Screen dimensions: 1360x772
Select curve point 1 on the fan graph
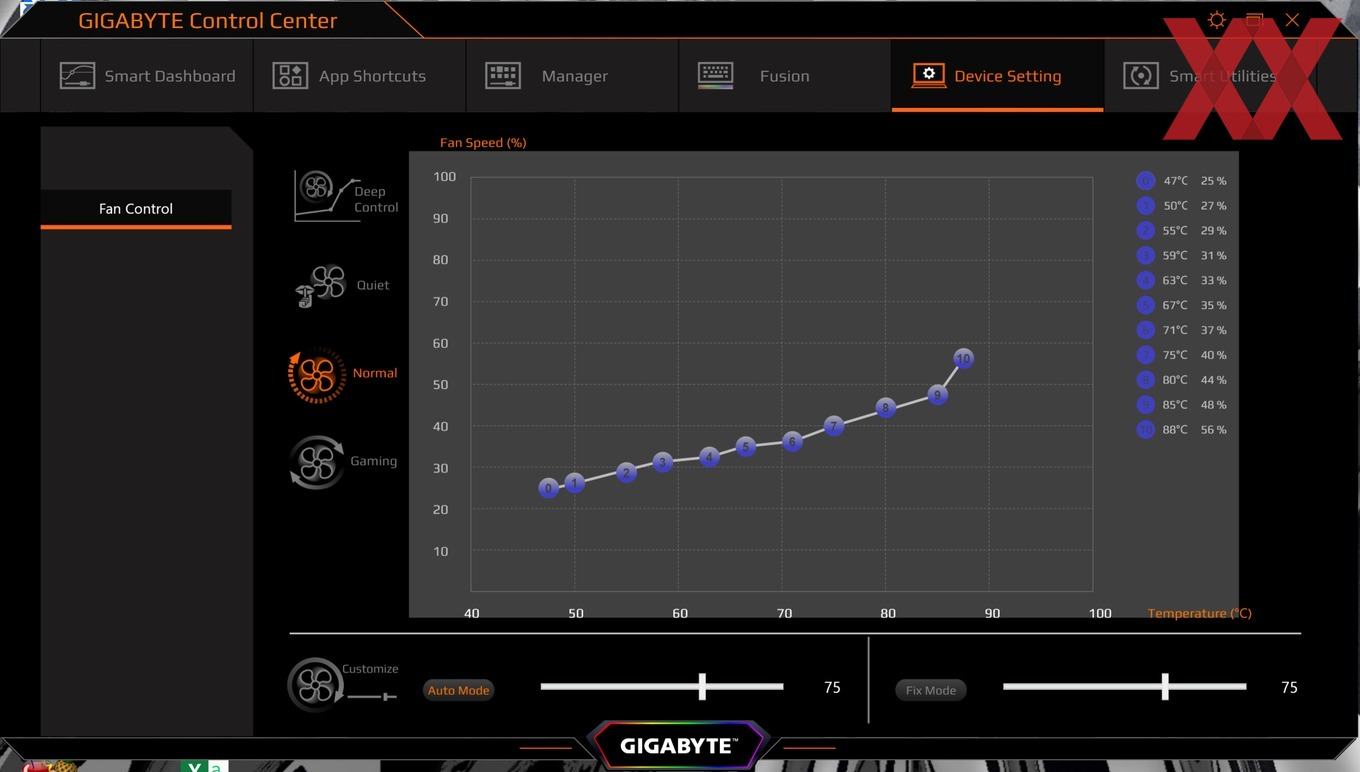click(x=574, y=483)
